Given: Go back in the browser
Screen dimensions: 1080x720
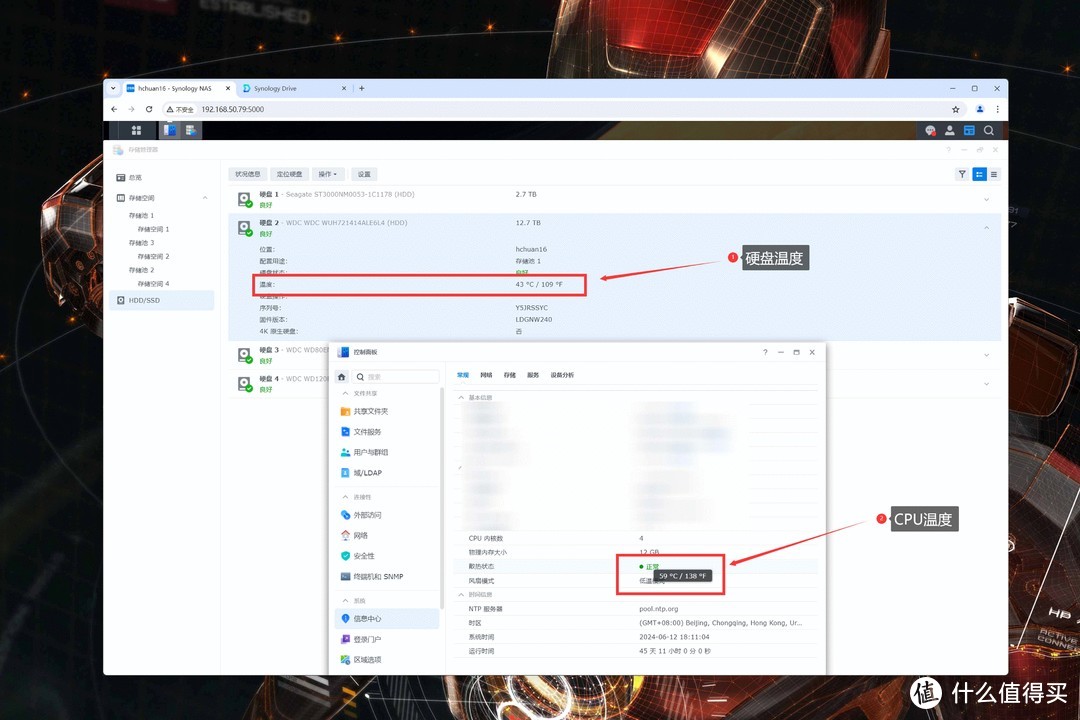Looking at the screenshot, I should 114,110.
